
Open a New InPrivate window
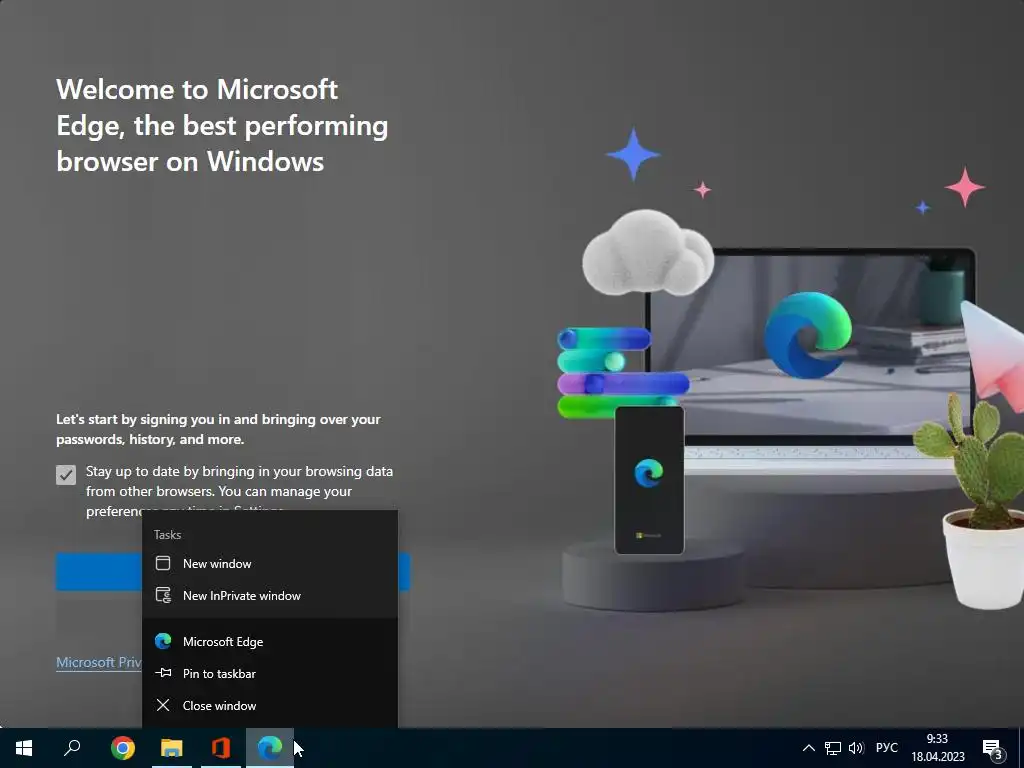pyautogui.click(x=270, y=596)
